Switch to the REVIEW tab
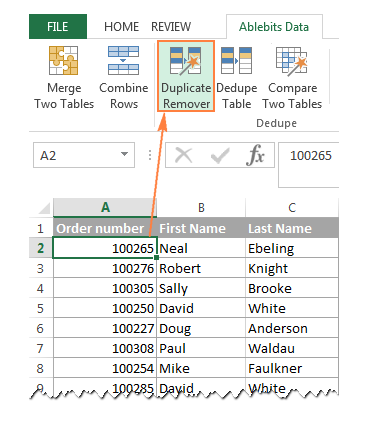Image resolution: width=381 pixels, height=423 pixels. 171,27
